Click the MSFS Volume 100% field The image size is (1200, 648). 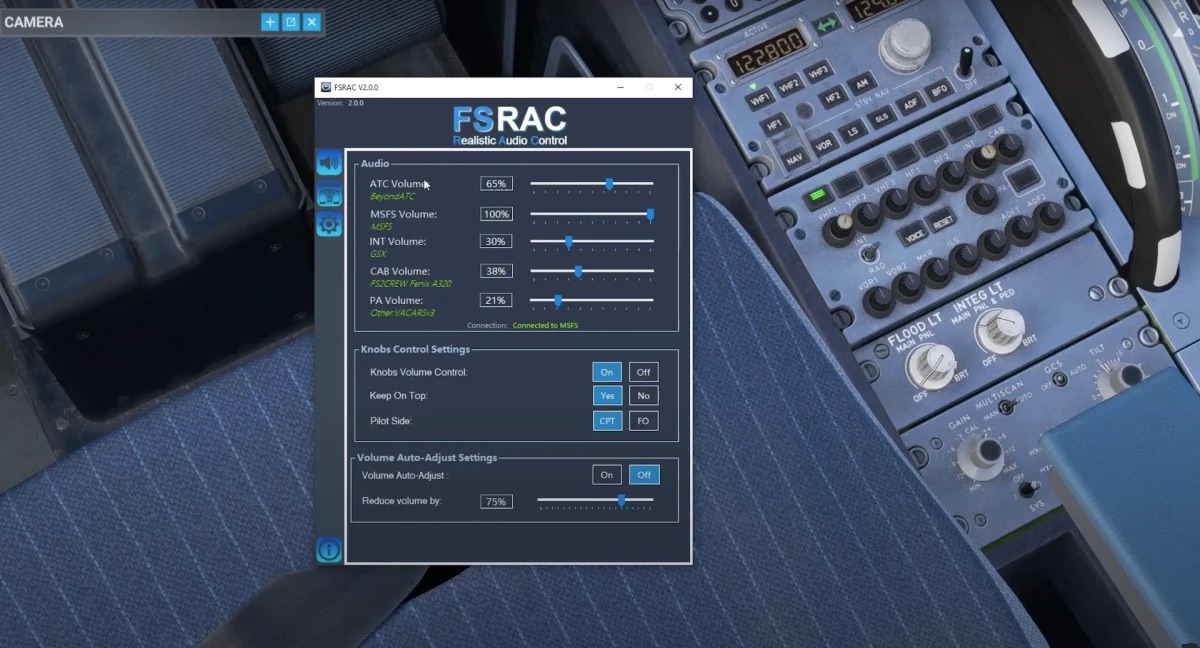pos(496,214)
